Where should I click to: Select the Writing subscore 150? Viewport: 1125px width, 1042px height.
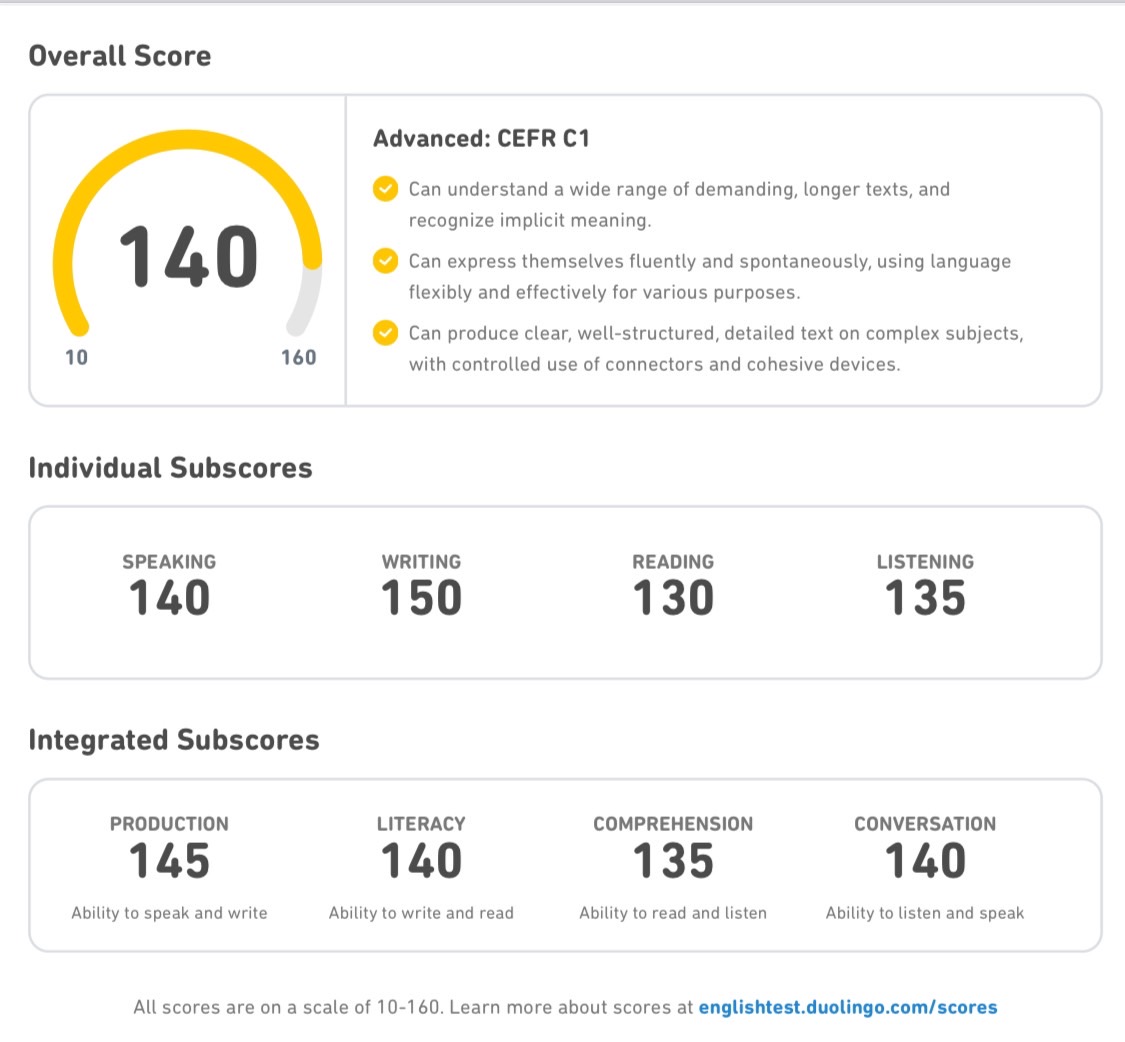(x=421, y=598)
